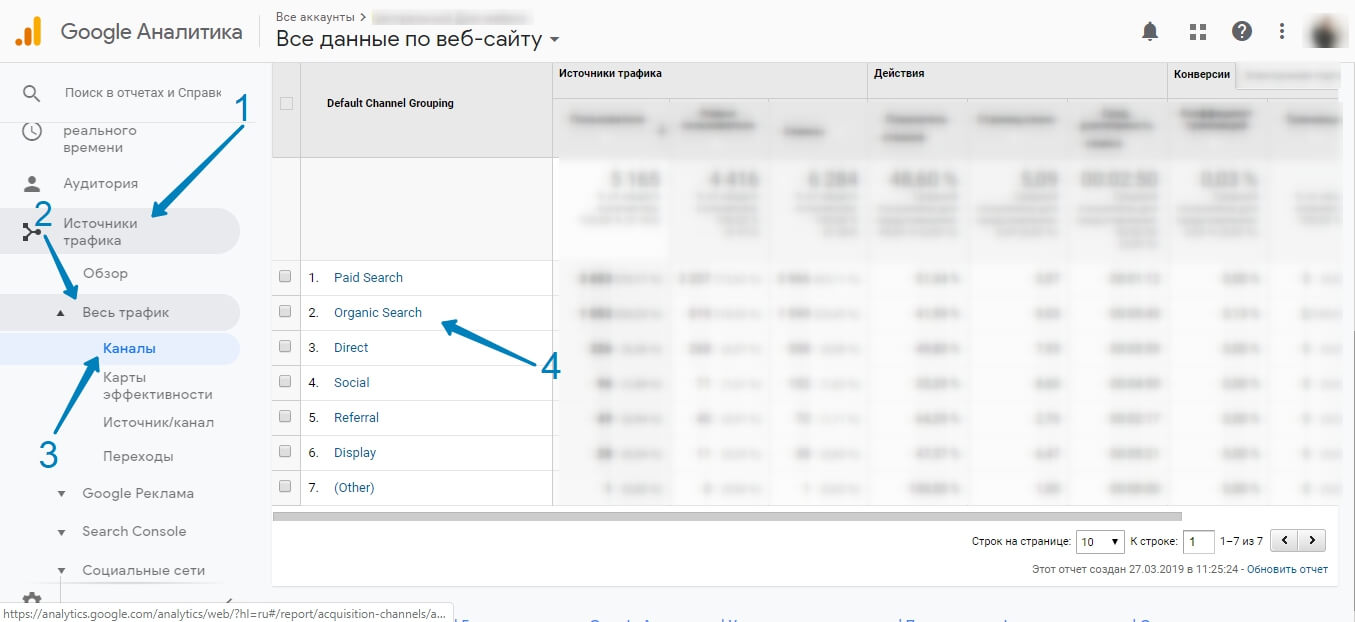Expand the Search Console section
Image resolution: width=1355 pixels, height=622 pixels.
[x=61, y=532]
